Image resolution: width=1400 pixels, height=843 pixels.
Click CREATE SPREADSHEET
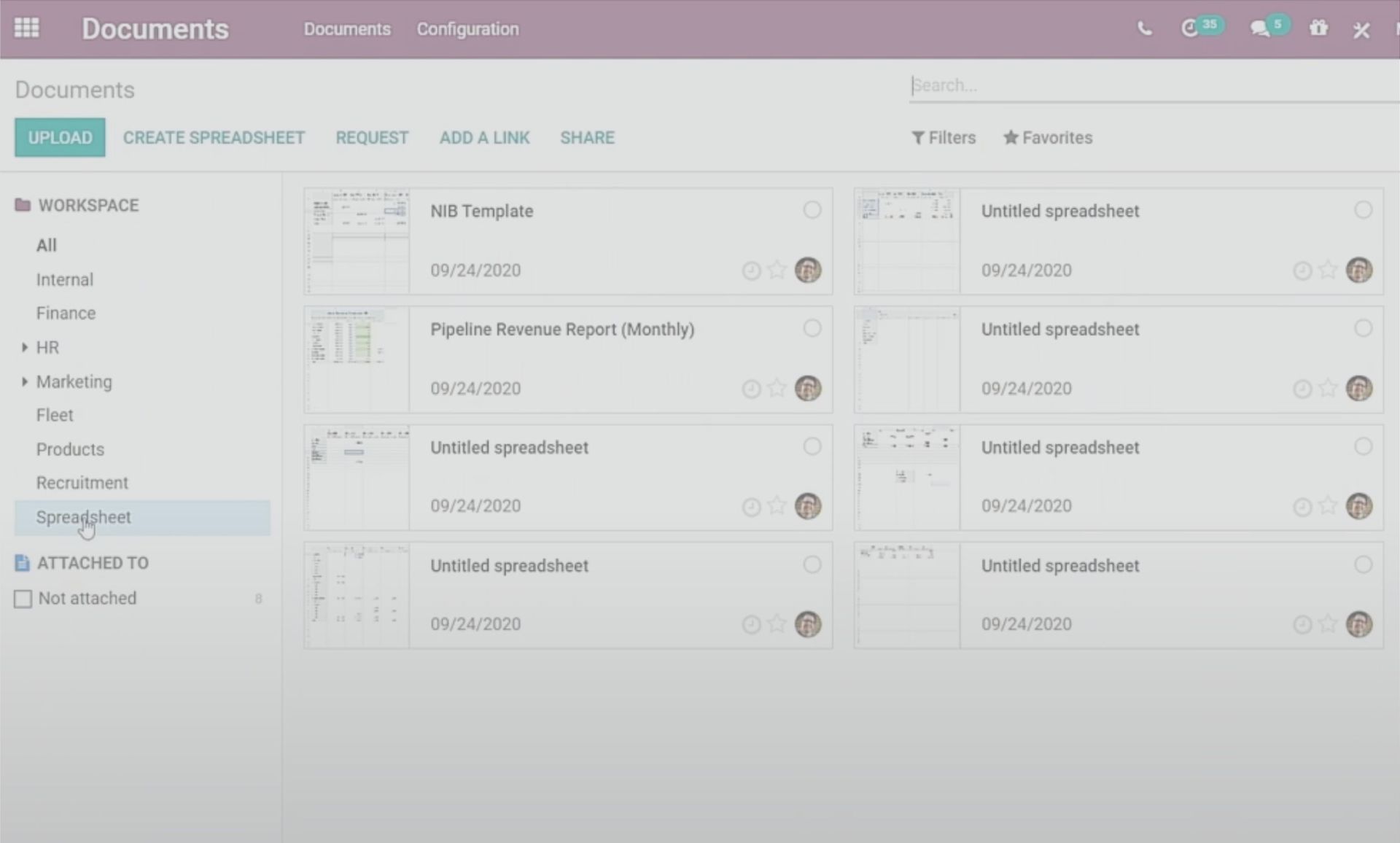(x=214, y=137)
